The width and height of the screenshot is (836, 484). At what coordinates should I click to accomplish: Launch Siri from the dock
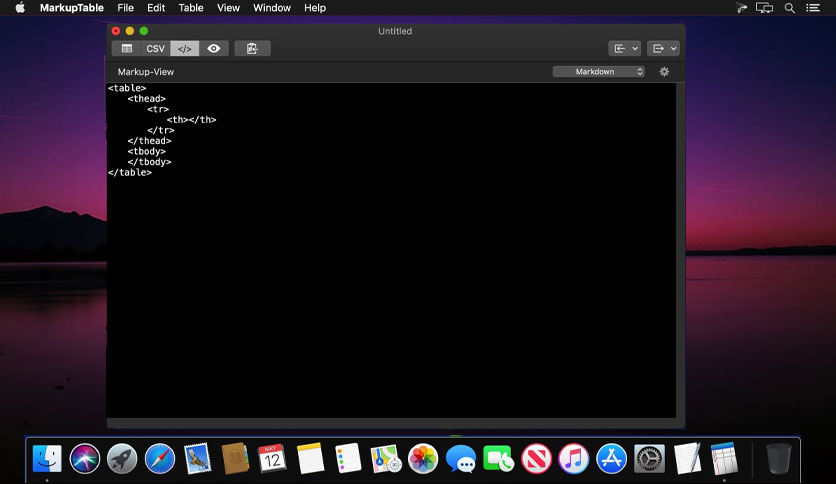pos(84,458)
